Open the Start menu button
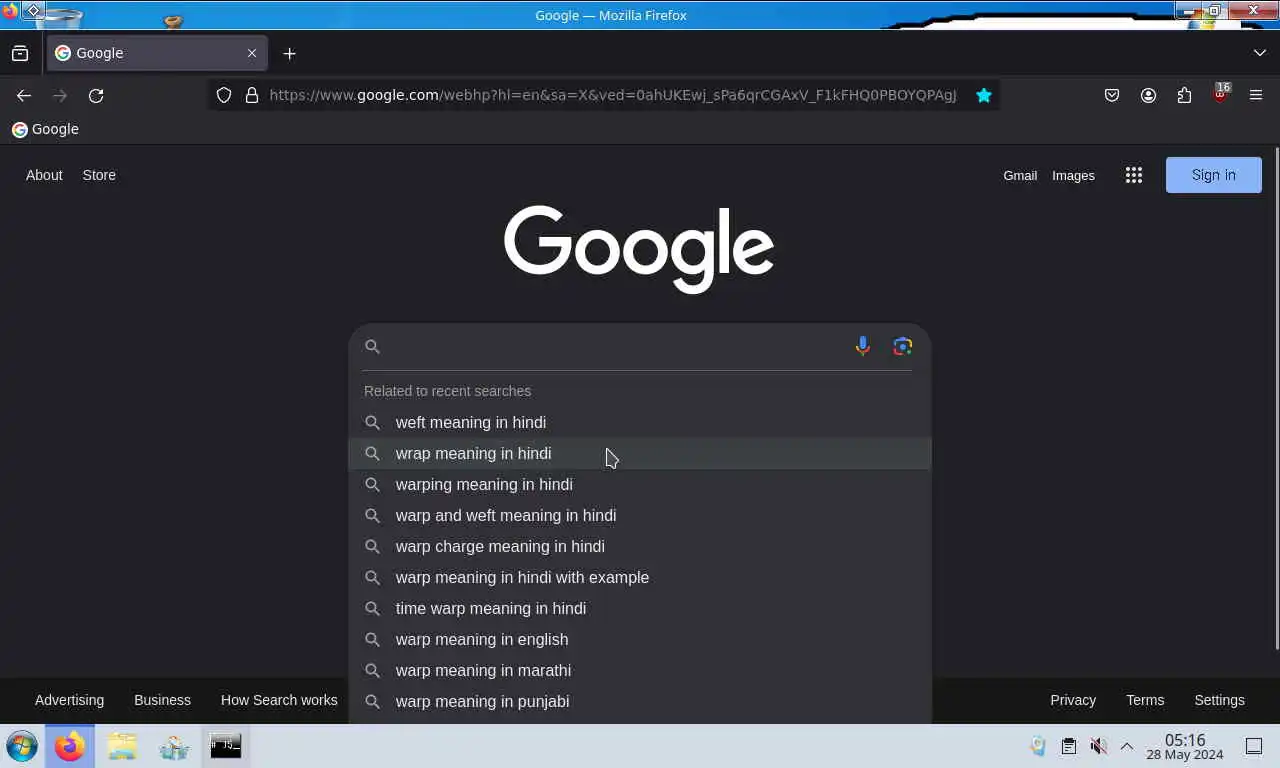The width and height of the screenshot is (1280, 768). (22, 746)
